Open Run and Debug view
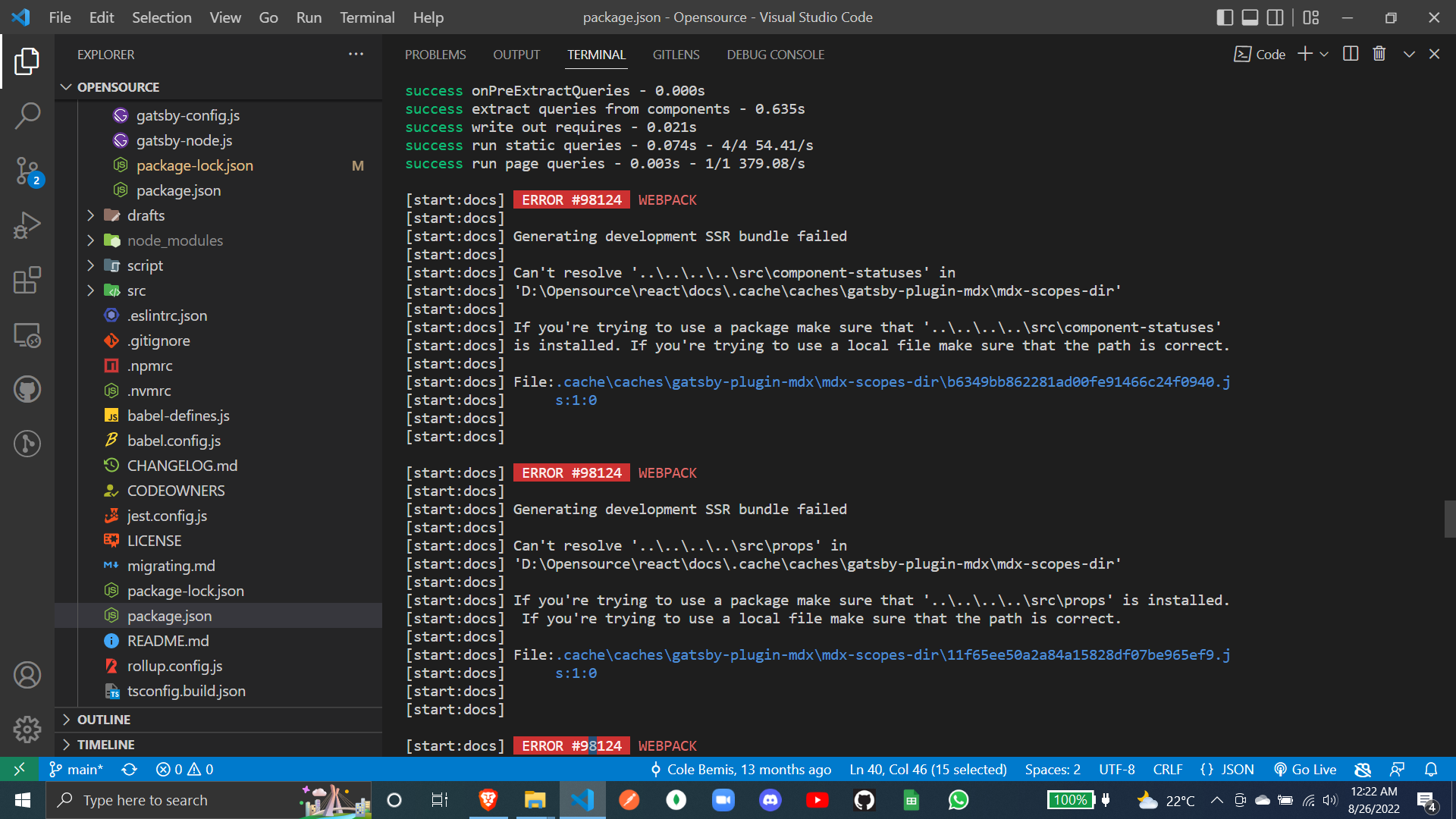1456x819 pixels. point(27,226)
